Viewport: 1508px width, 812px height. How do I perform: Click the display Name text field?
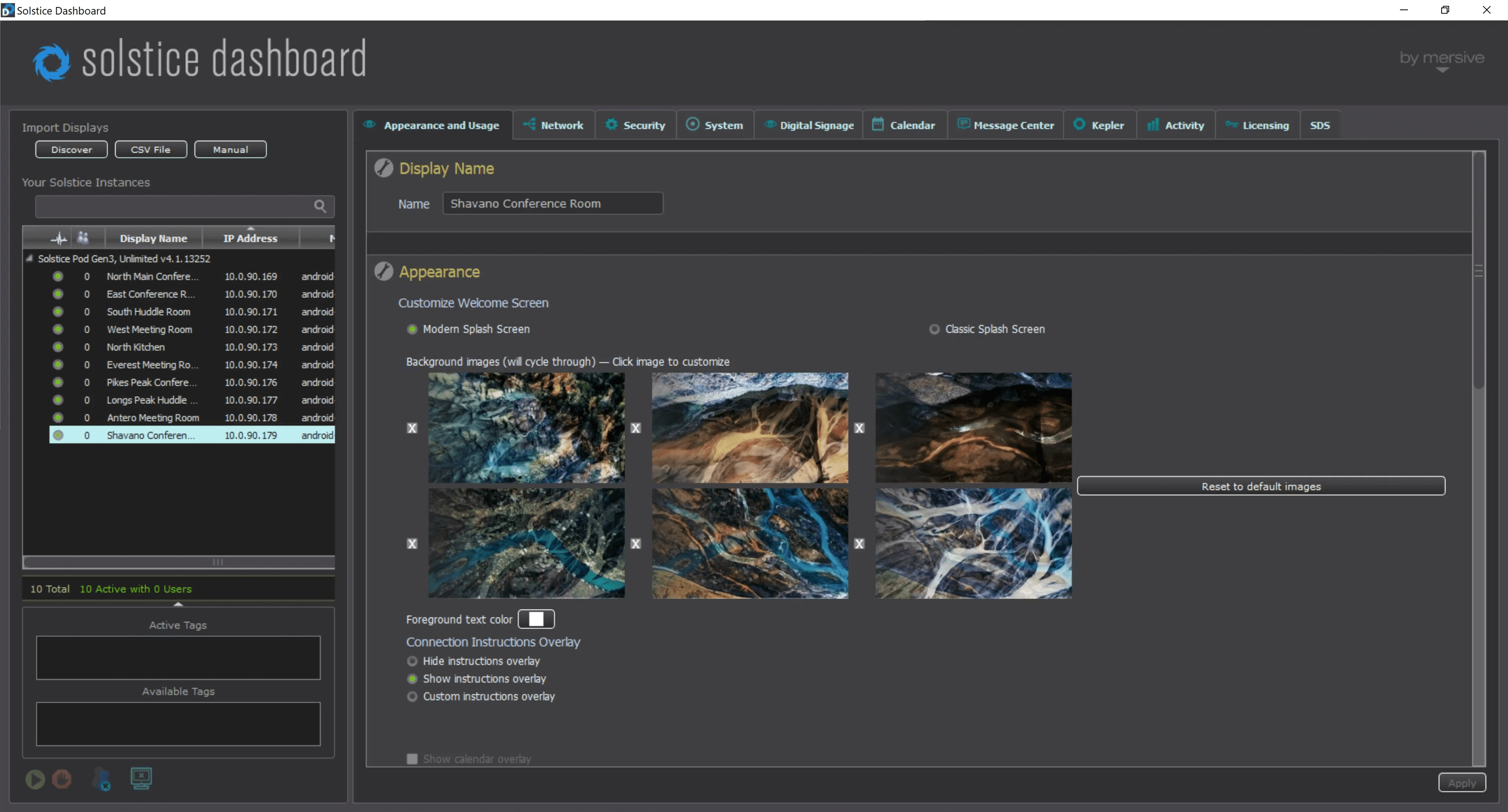[x=552, y=203]
